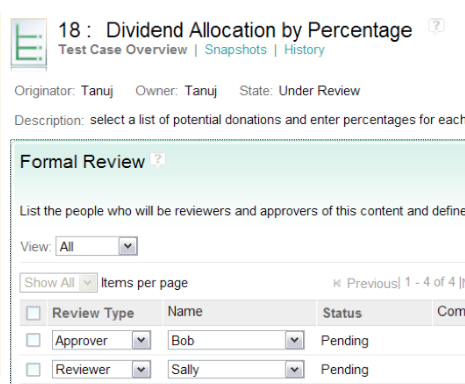The height and width of the screenshot is (384, 465).
Task: Open help icon next to test case title
Action: coord(436,26)
